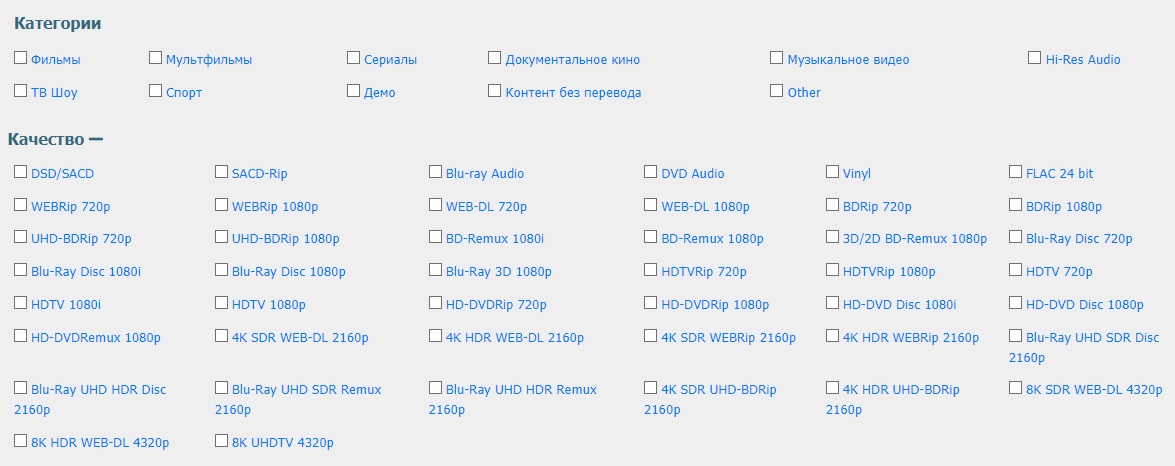1175x466 pixels.
Task: Tick the DSD/SACD quality checkbox
Action: 21,172
